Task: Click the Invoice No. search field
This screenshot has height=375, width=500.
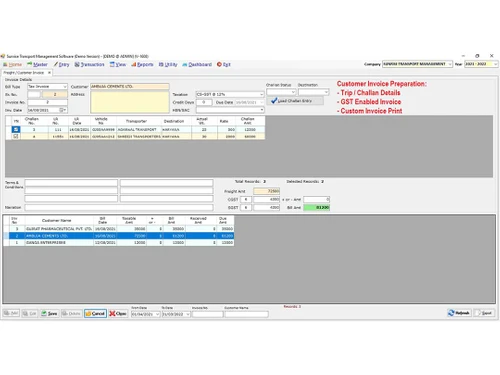Action: coord(207,314)
